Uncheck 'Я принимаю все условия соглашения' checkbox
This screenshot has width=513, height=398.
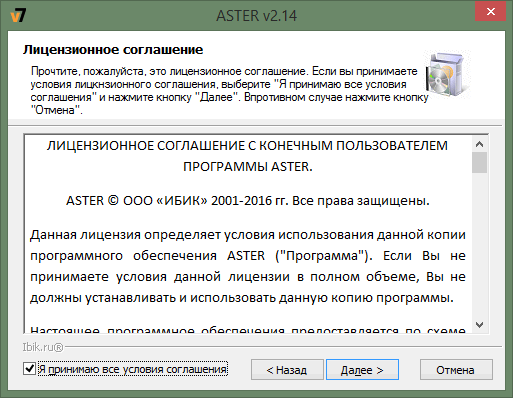tap(29, 369)
